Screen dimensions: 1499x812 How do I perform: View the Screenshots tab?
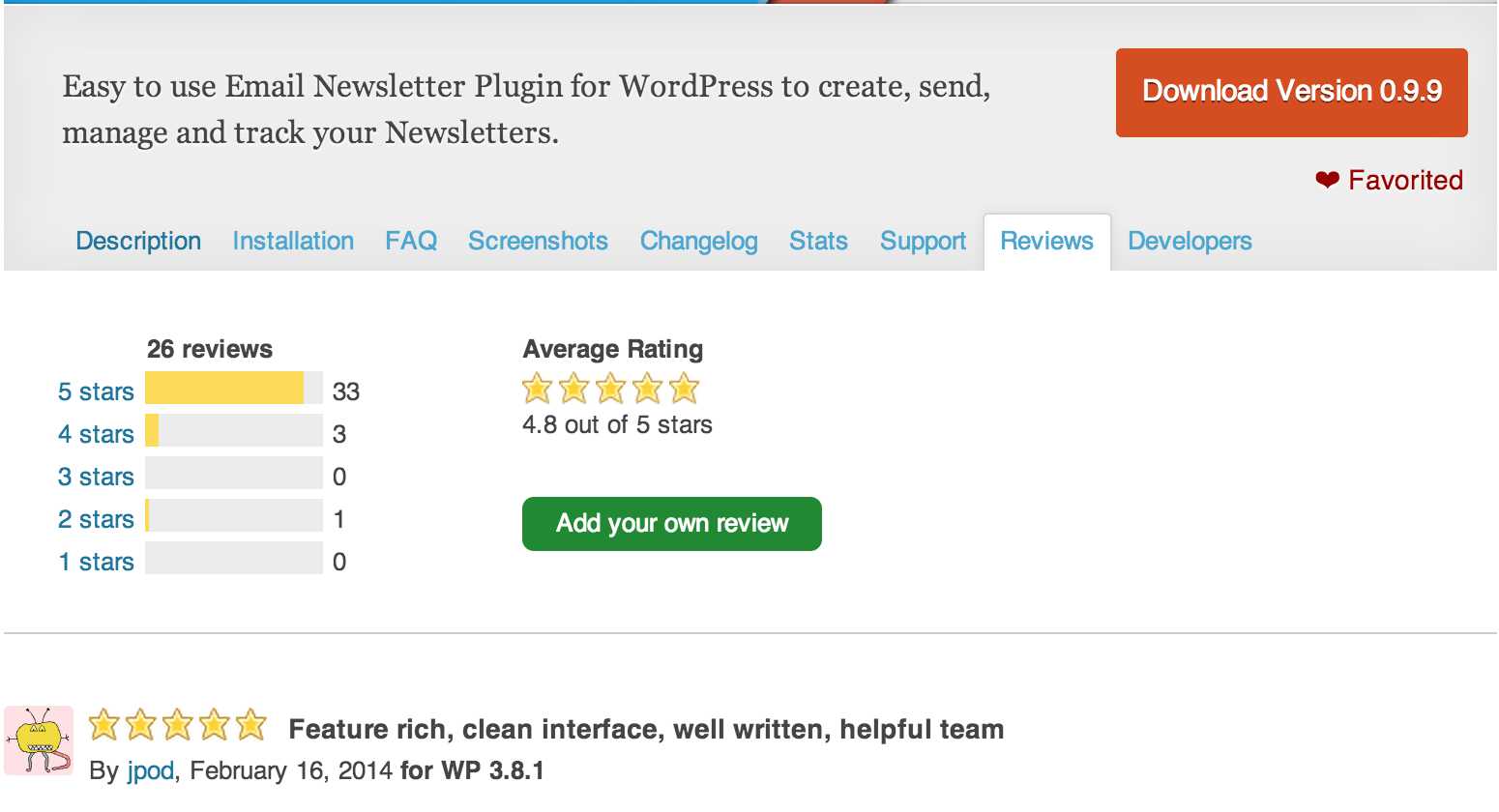(538, 241)
